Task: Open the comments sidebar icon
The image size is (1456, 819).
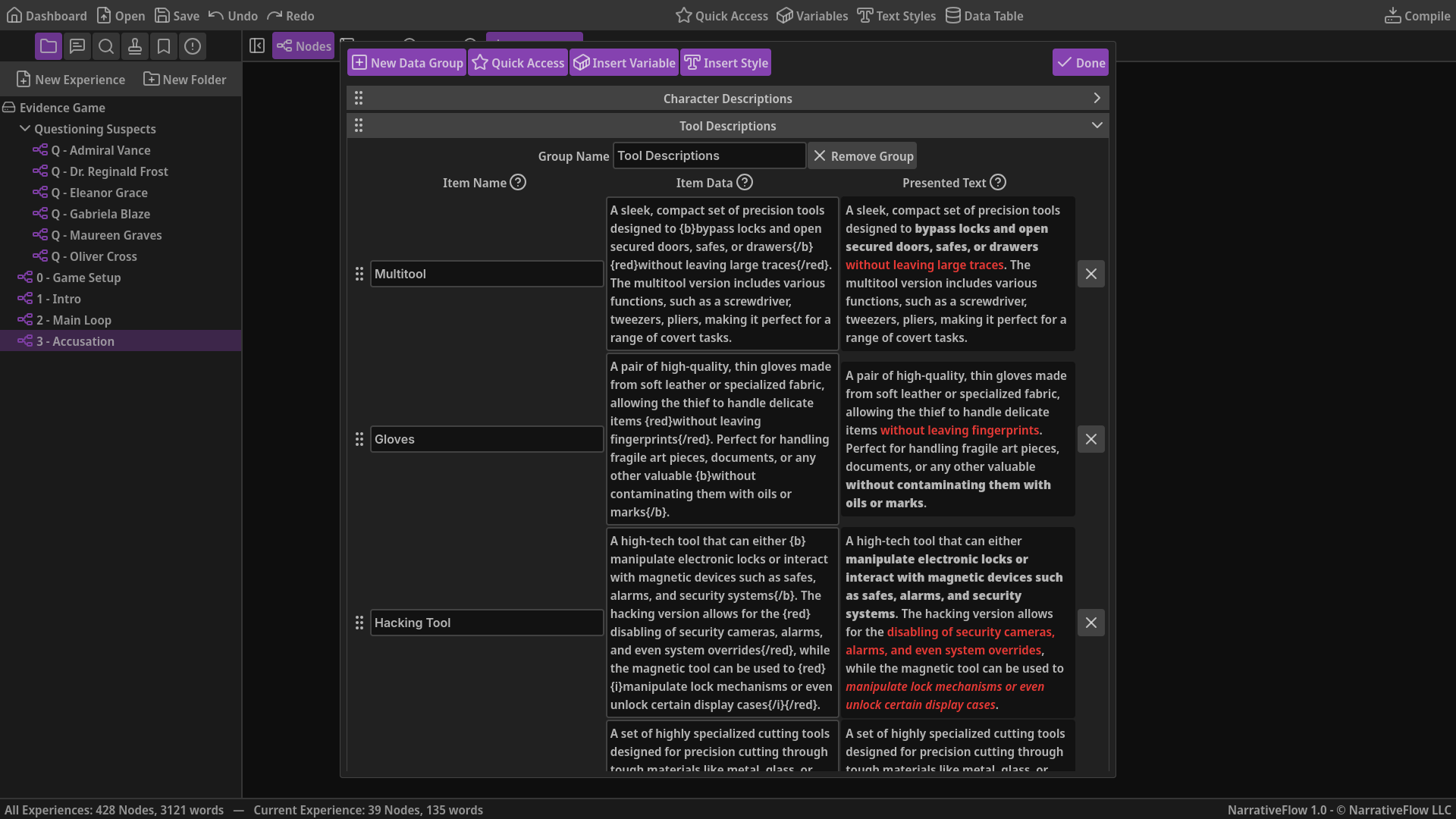Action: coord(77,47)
